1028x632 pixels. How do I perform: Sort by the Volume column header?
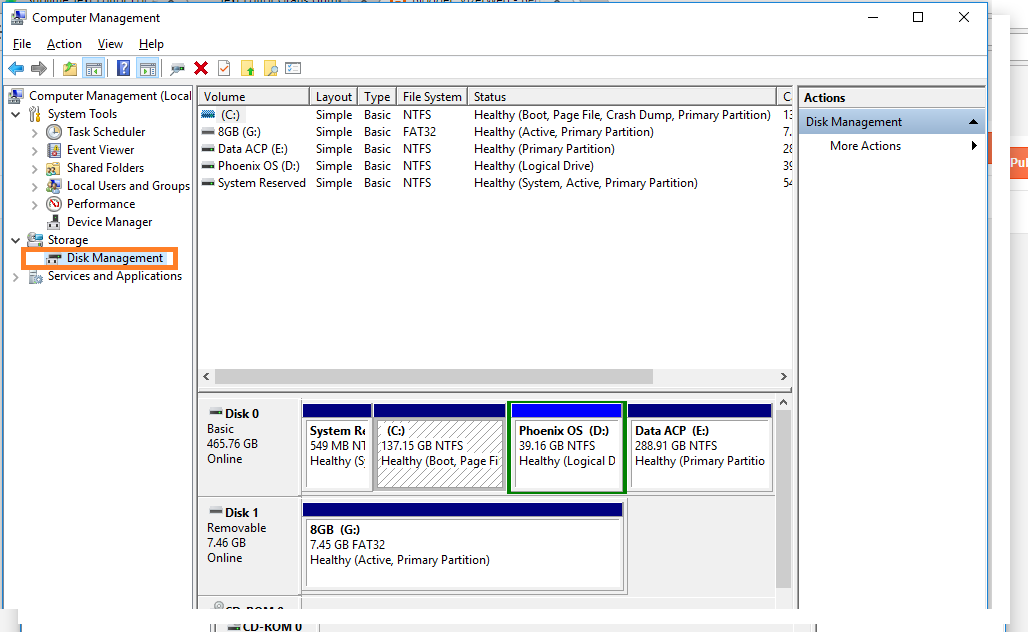click(254, 96)
